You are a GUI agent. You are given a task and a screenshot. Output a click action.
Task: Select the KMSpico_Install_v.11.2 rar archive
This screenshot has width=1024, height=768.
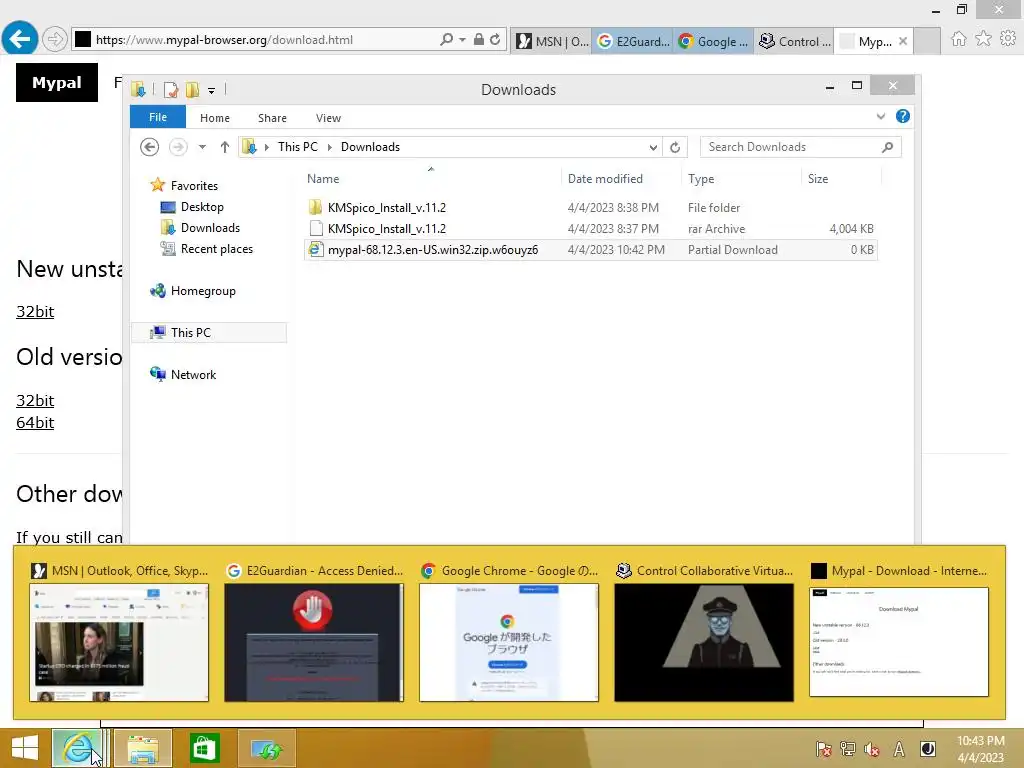point(590,229)
